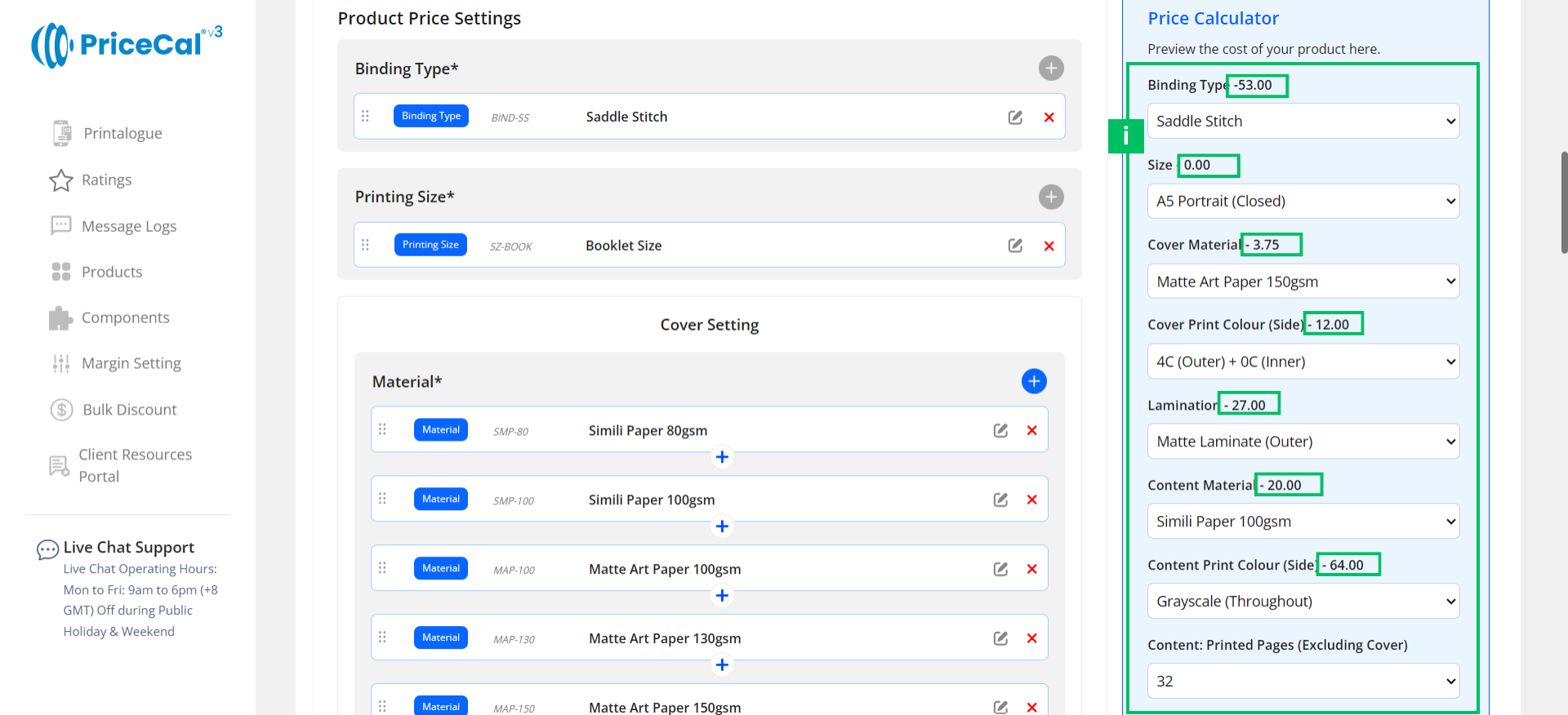Open Client Resources Portal link
This screenshot has width=1568, height=715.
pyautogui.click(x=135, y=465)
